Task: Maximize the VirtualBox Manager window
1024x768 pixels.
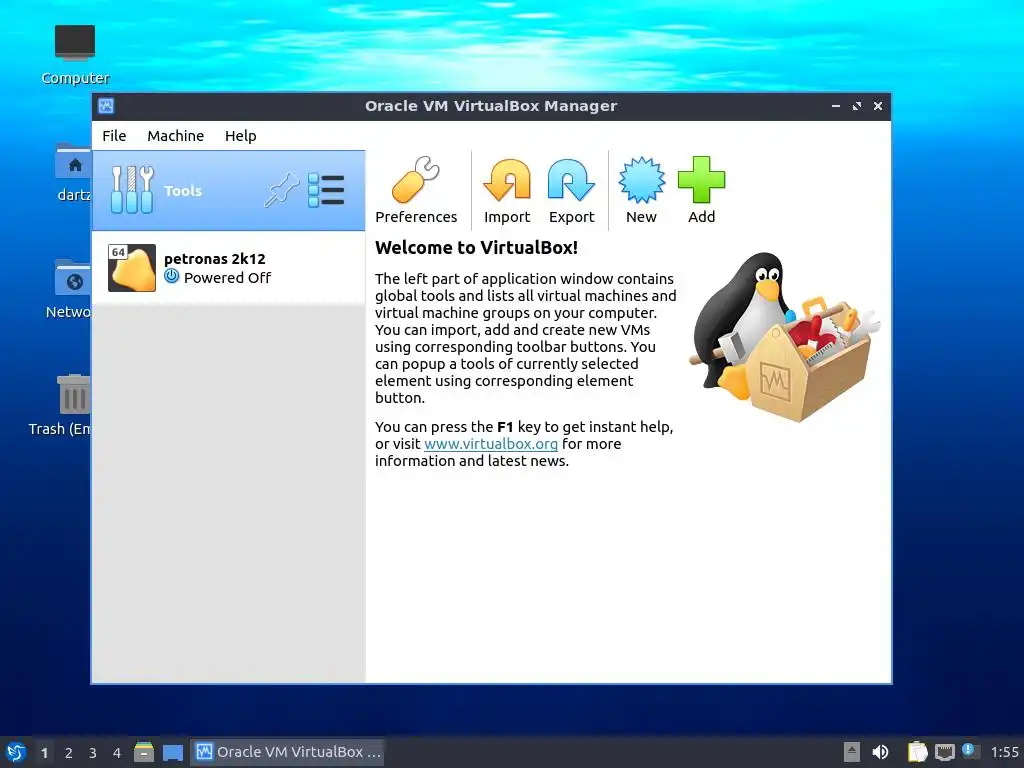Action: pos(857,106)
